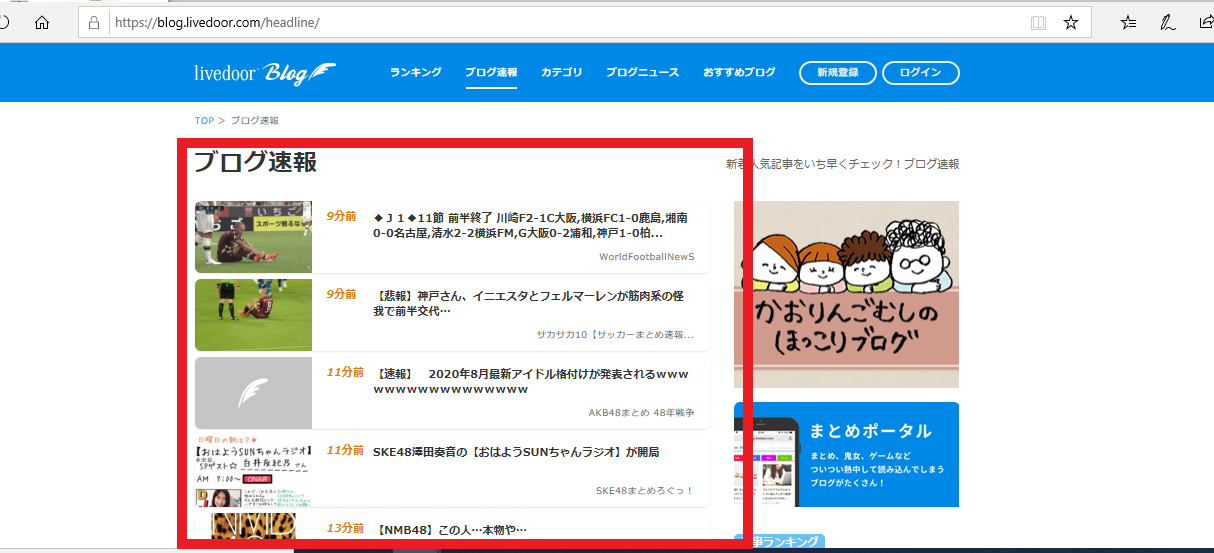Open the SKE48澤田奏音 radio article
Viewport: 1214px width, 553px height.
point(516,452)
